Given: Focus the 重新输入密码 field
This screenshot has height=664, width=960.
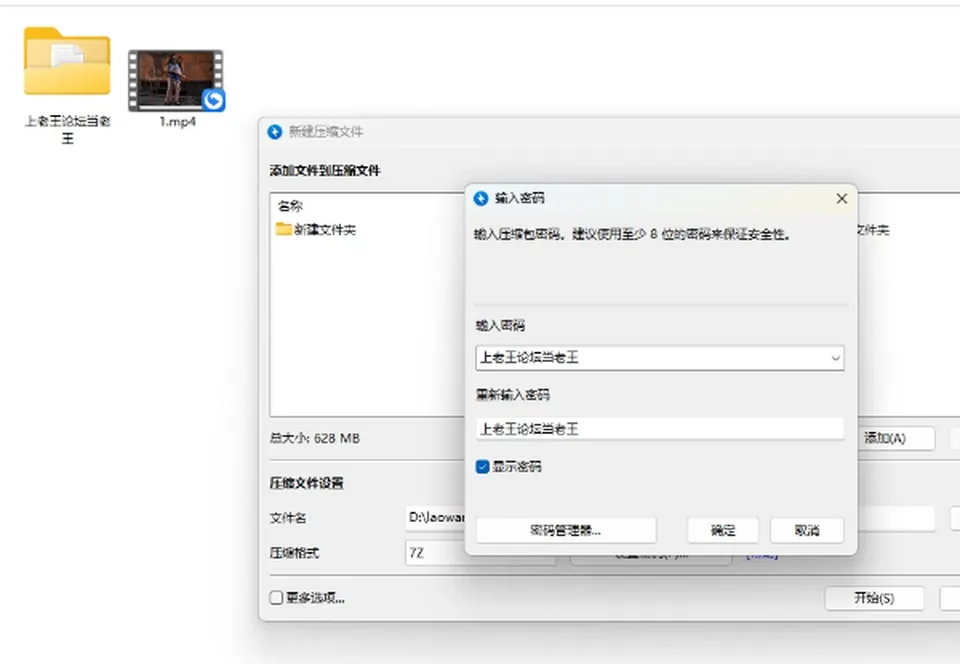Looking at the screenshot, I should tap(659, 428).
